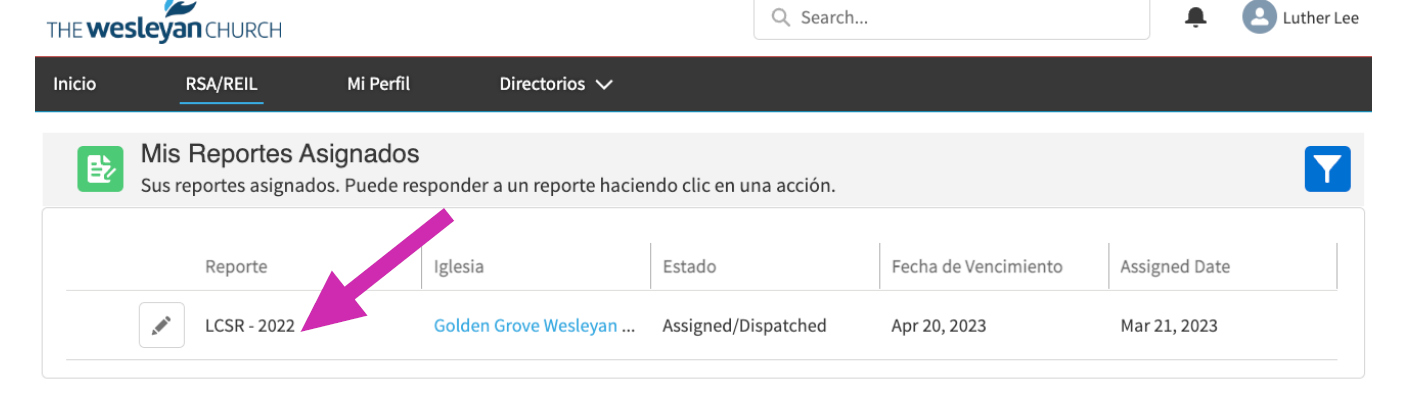Click the Luther Lee profile name
This screenshot has height=407, width=1415.
pyautogui.click(x=1320, y=18)
